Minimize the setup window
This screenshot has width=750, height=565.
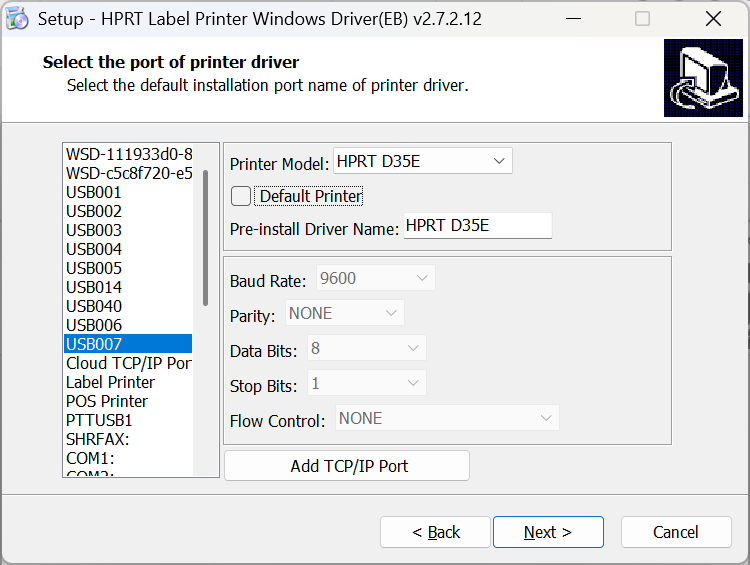click(x=573, y=18)
